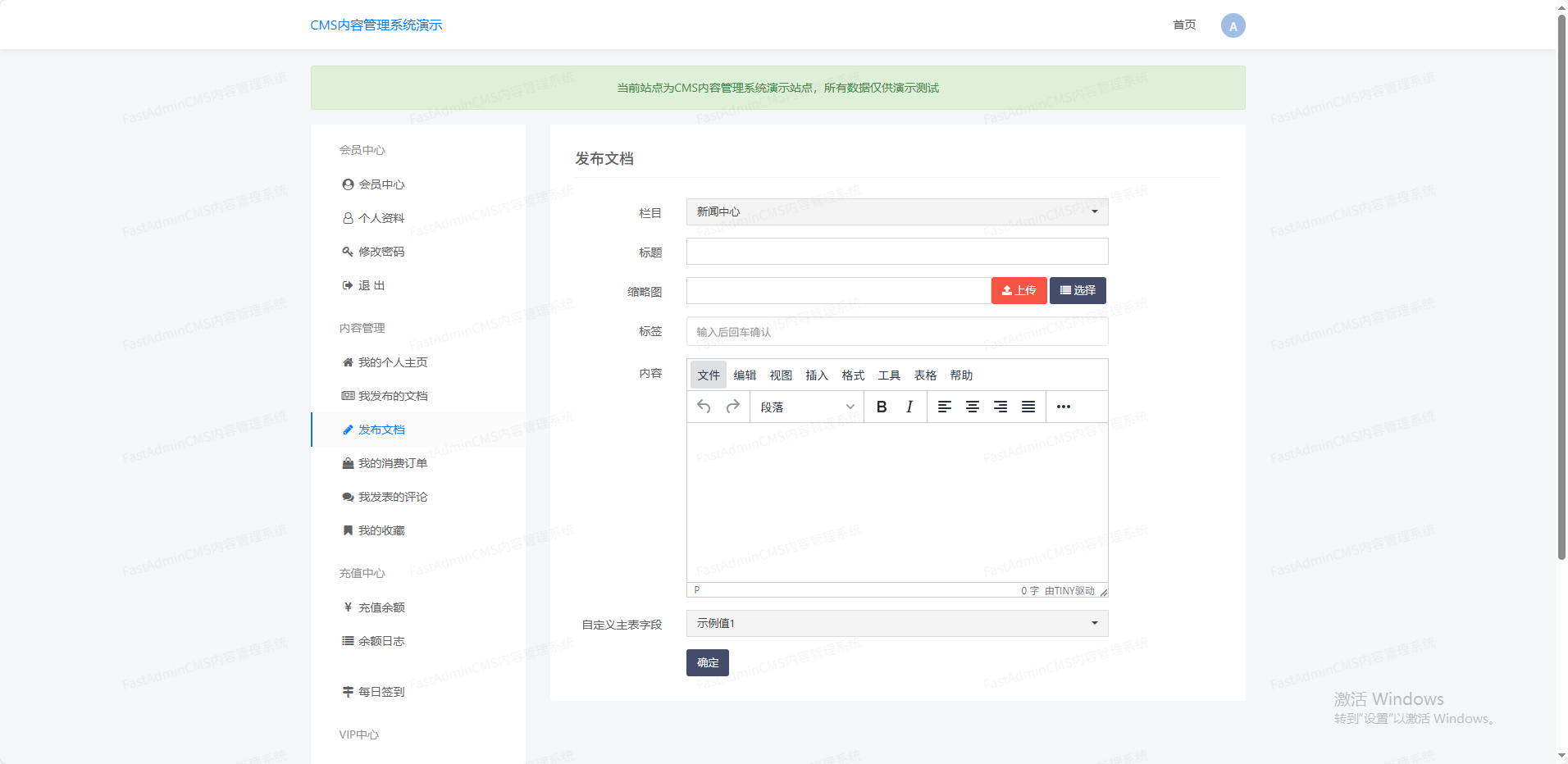Viewport: 1568px width, 764px height.
Task: Click the red 上传 upload button
Action: point(1019,290)
